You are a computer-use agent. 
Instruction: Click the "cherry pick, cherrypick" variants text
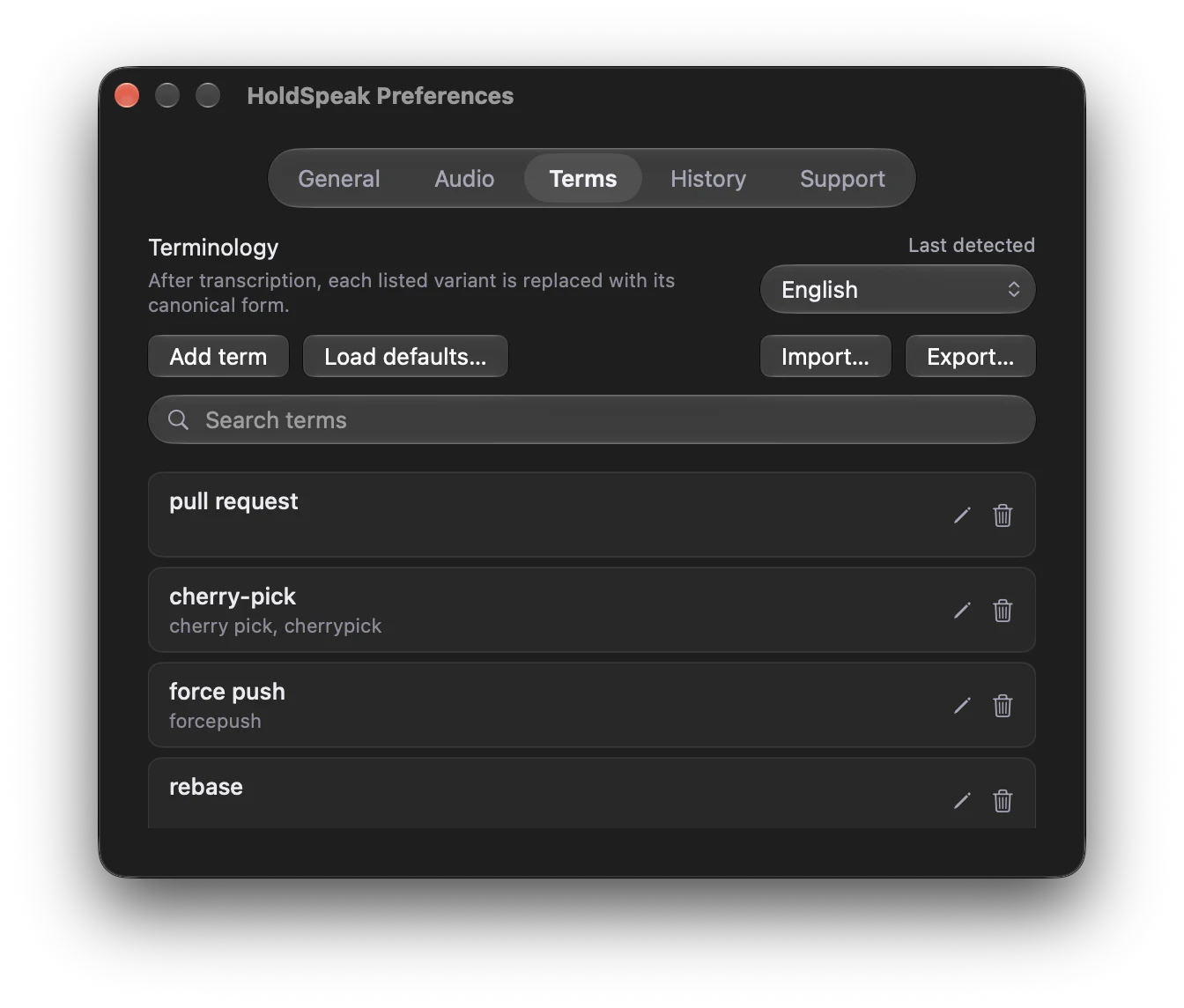(275, 626)
